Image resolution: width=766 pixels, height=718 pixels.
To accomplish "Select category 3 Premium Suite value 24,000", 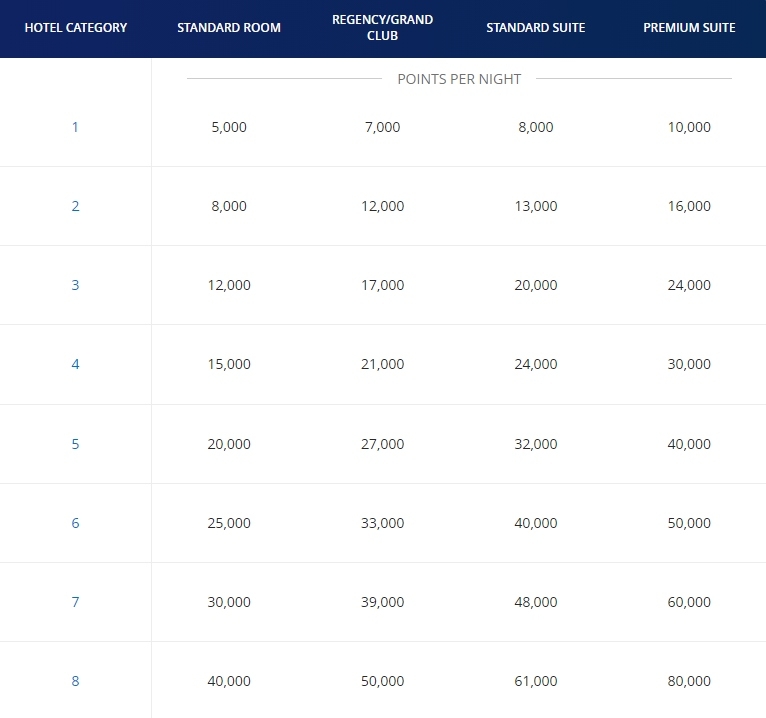I will [689, 285].
